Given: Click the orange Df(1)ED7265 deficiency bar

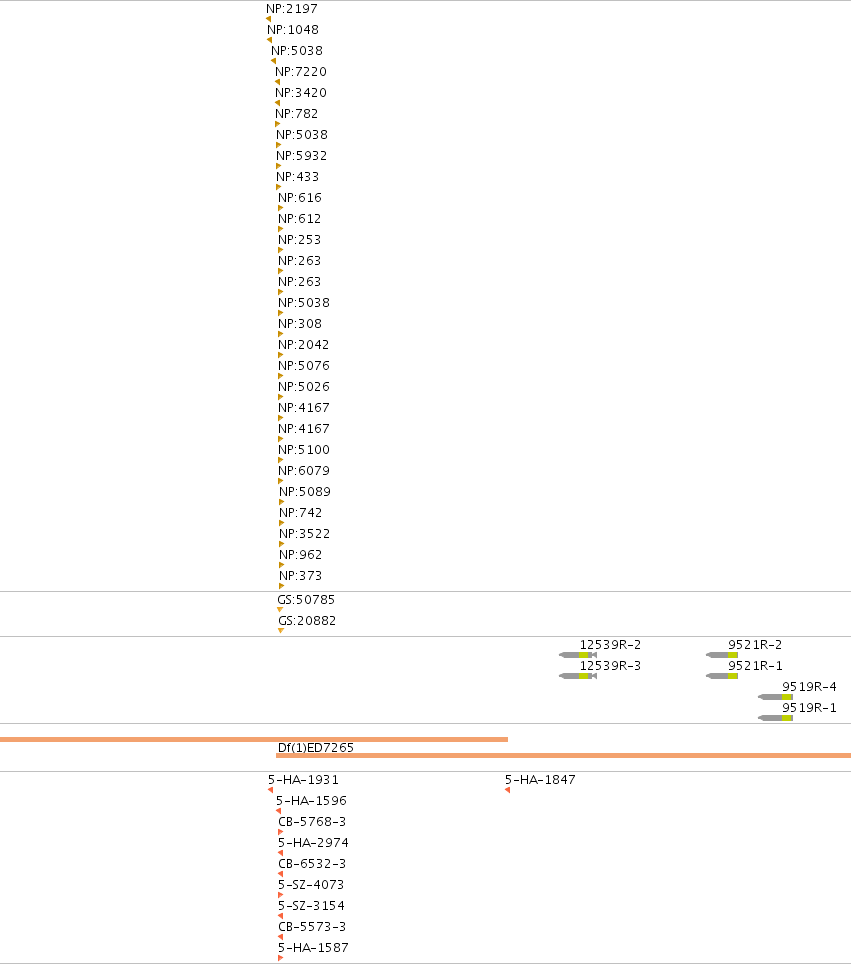Looking at the screenshot, I should (563, 756).
